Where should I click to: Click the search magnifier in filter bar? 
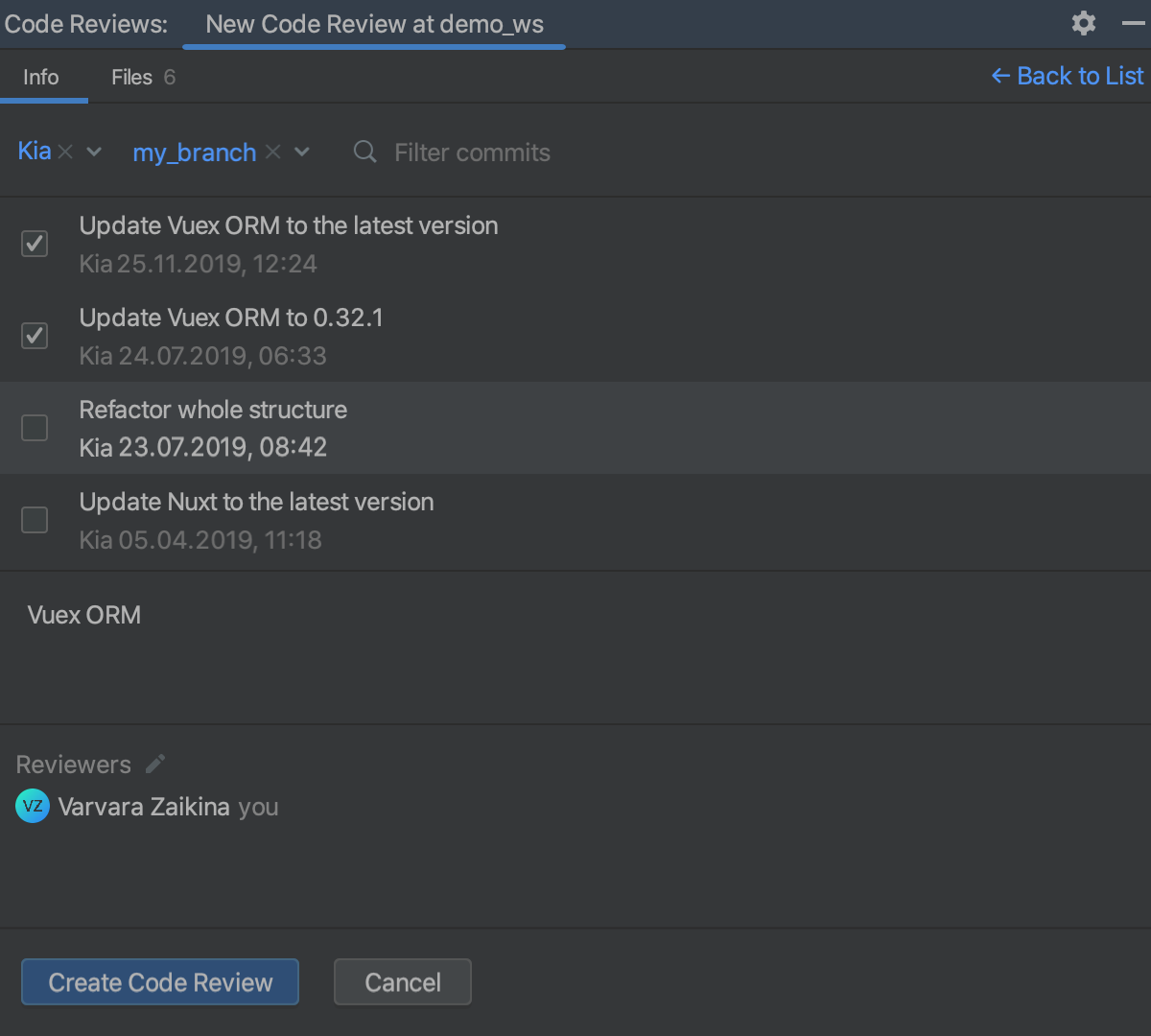coord(364,152)
